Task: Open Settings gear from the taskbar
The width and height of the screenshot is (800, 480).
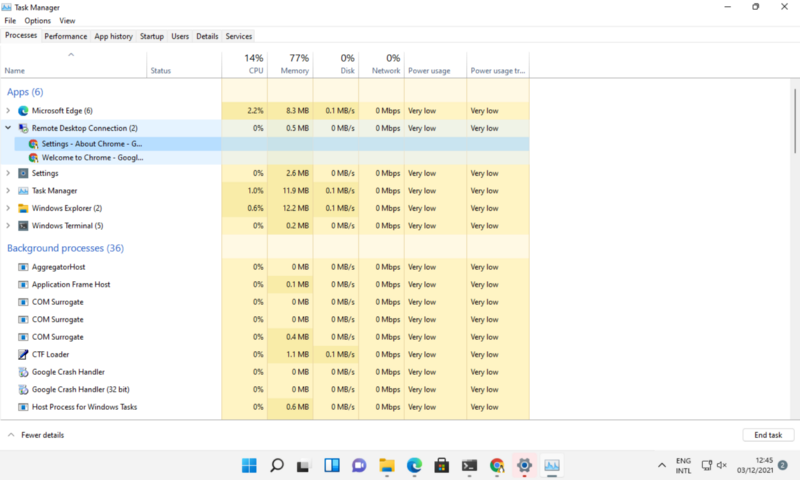Action: 524,465
